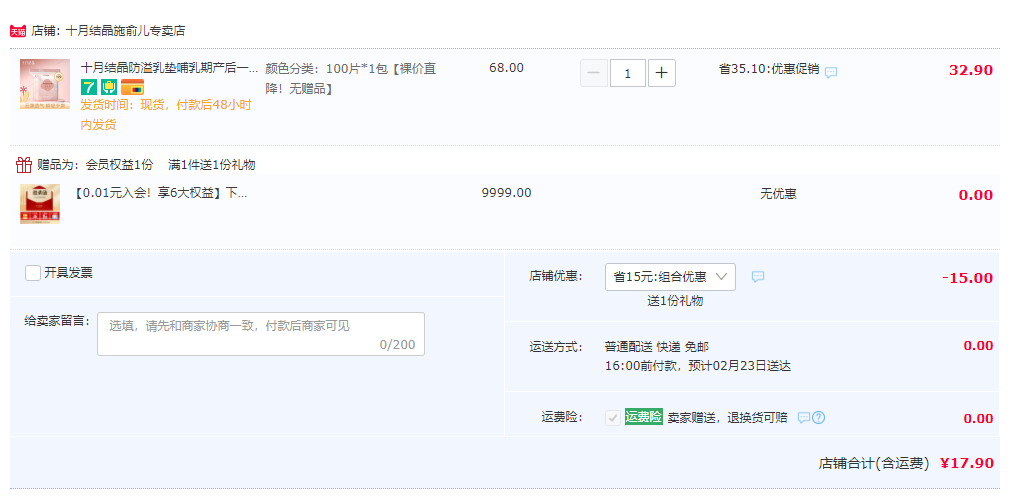This screenshot has width=1017, height=496.
Task: Click the gift price 9999.00
Action: pos(507,193)
